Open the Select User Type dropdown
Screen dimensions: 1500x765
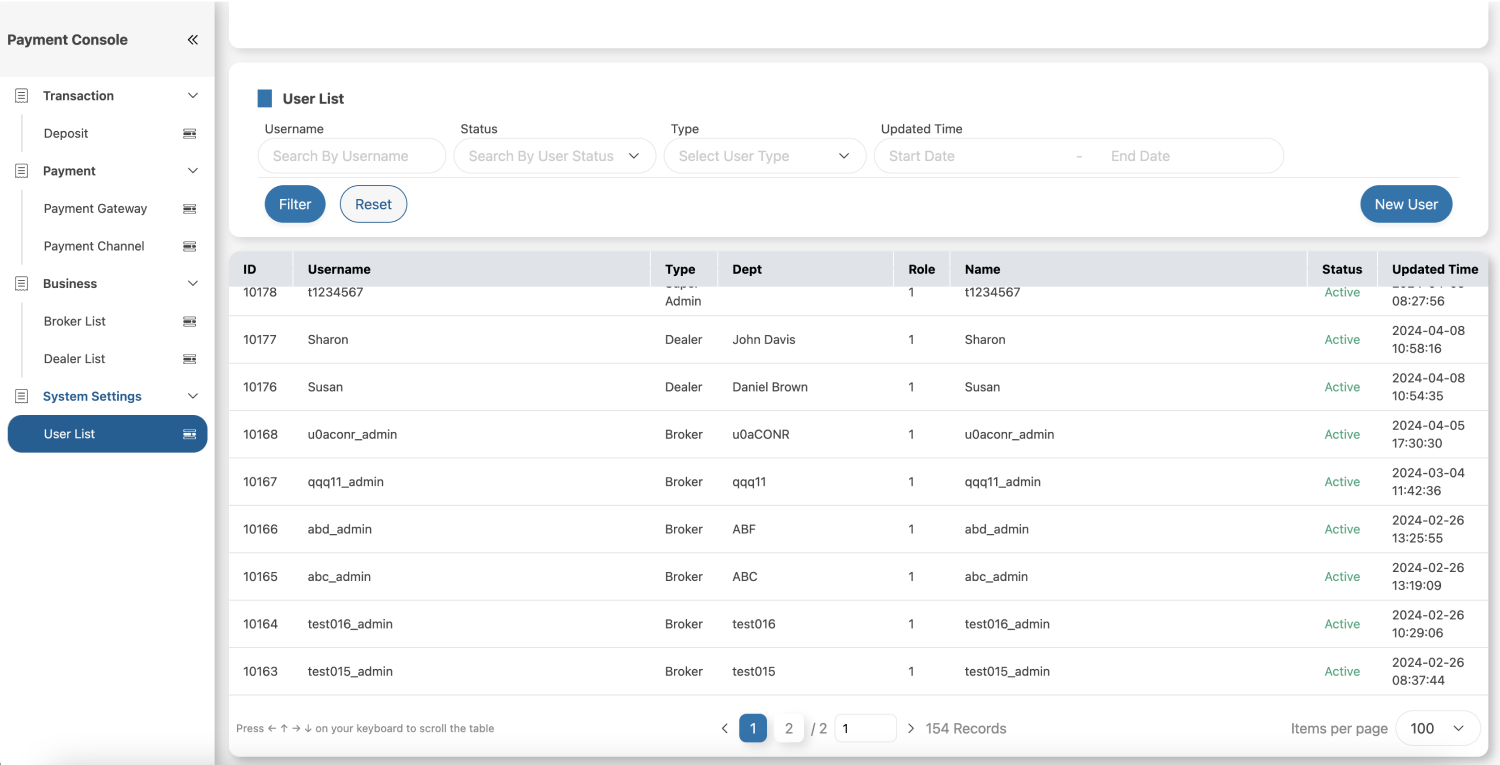point(764,156)
